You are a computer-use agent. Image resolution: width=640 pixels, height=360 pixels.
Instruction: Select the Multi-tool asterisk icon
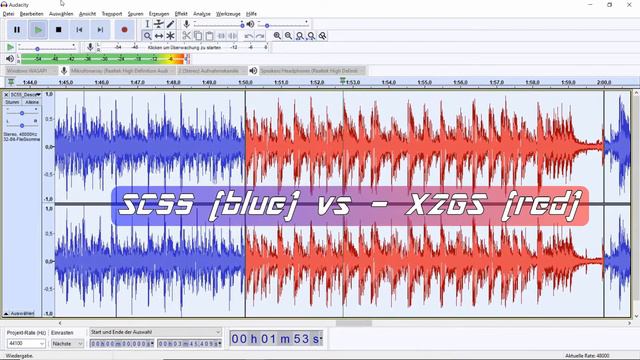(170, 36)
